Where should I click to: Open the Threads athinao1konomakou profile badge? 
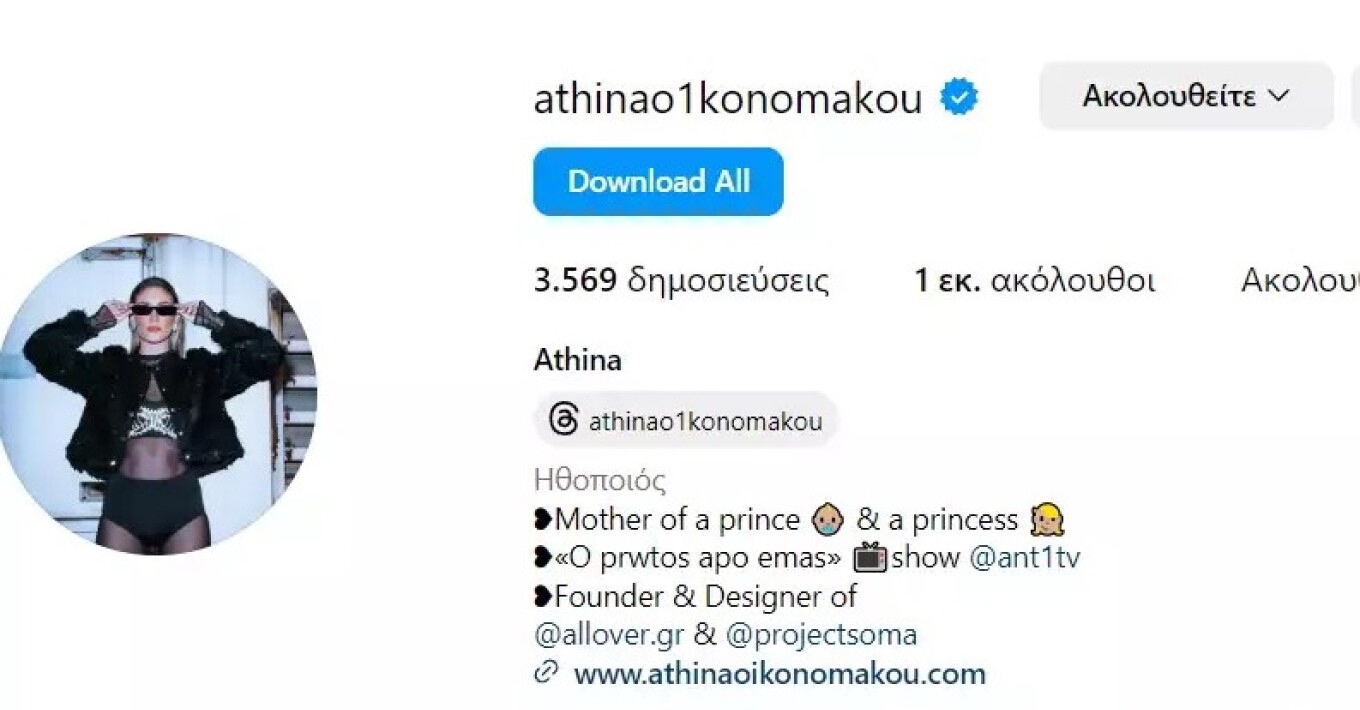pos(686,420)
